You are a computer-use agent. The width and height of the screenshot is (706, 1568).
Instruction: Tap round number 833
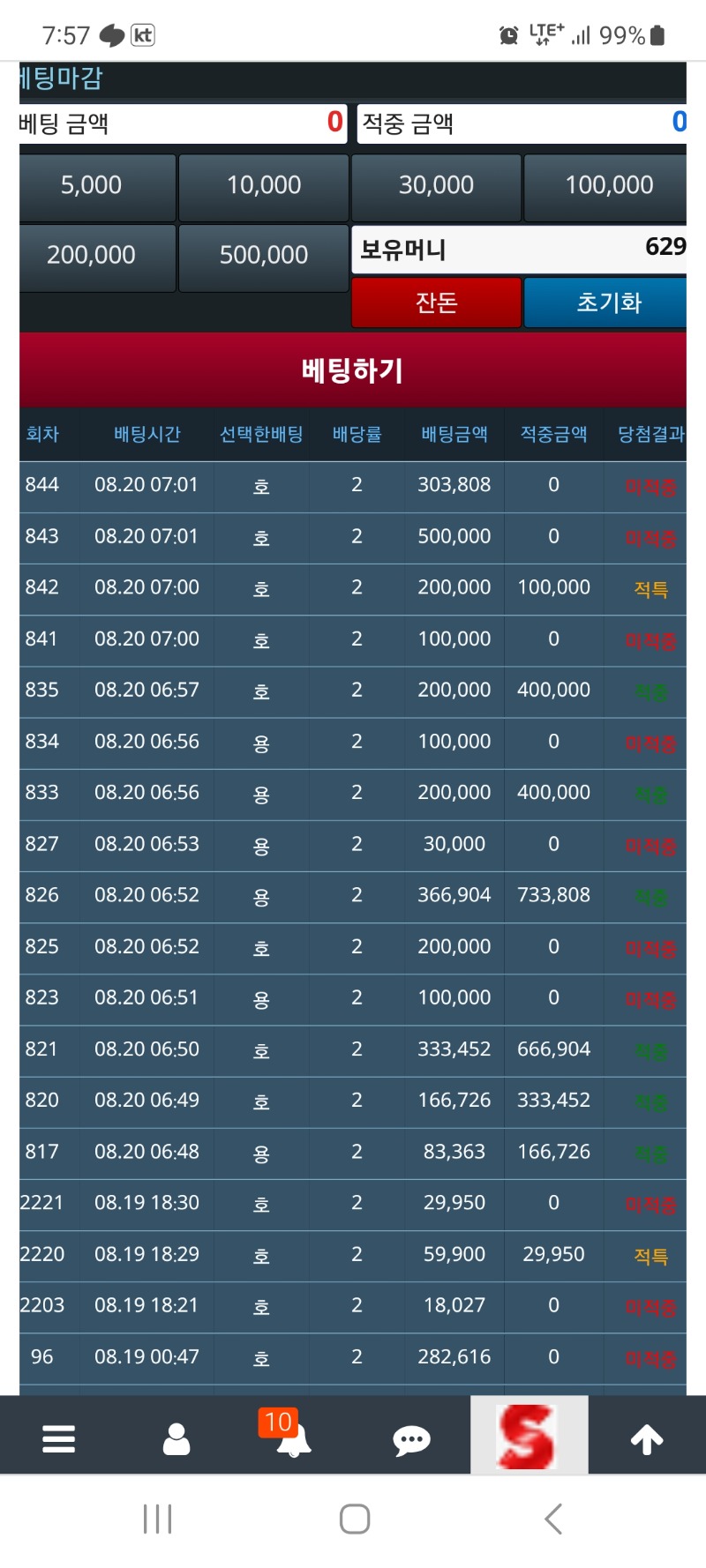point(41,792)
